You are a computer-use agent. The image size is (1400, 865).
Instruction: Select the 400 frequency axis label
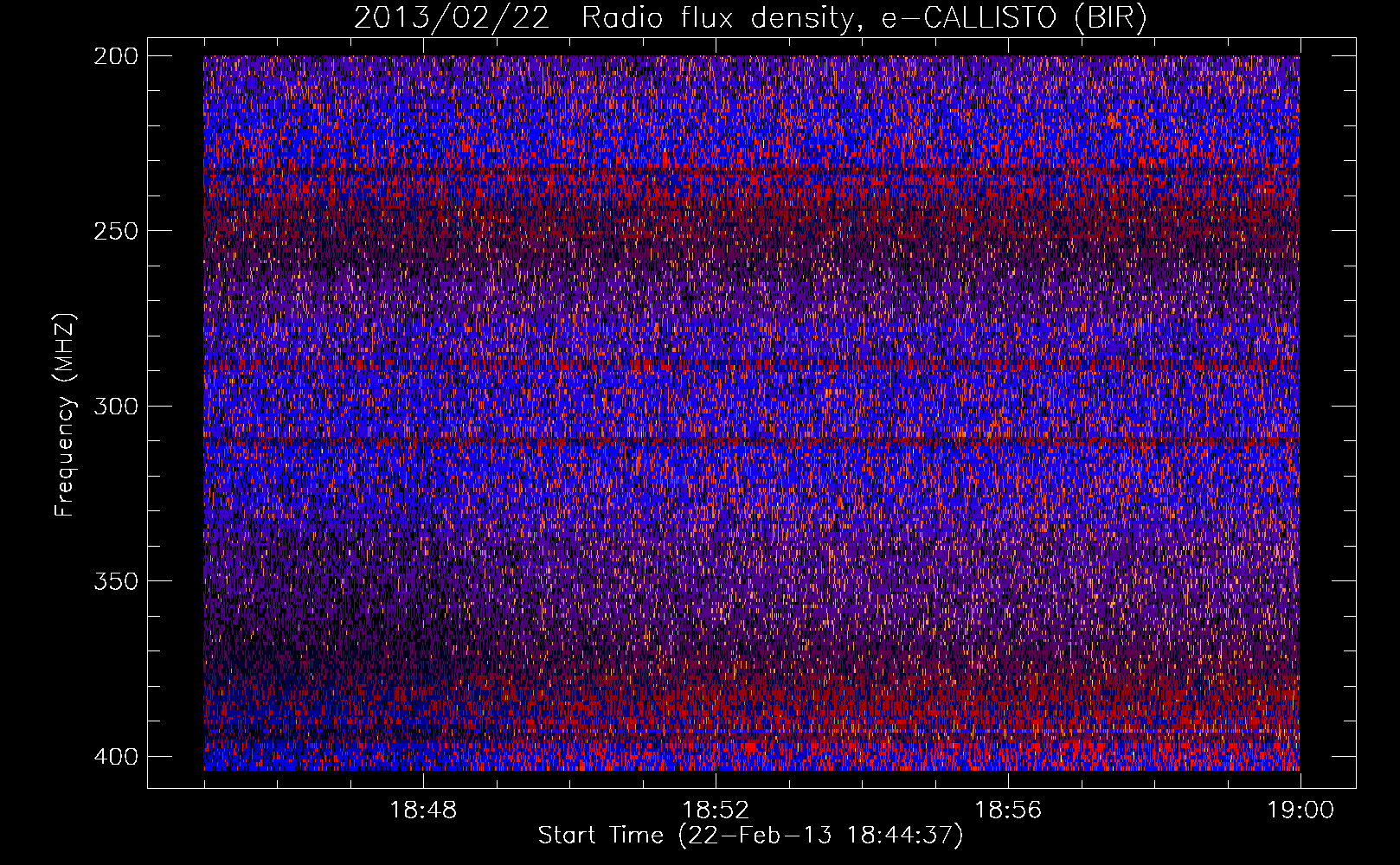pos(115,756)
